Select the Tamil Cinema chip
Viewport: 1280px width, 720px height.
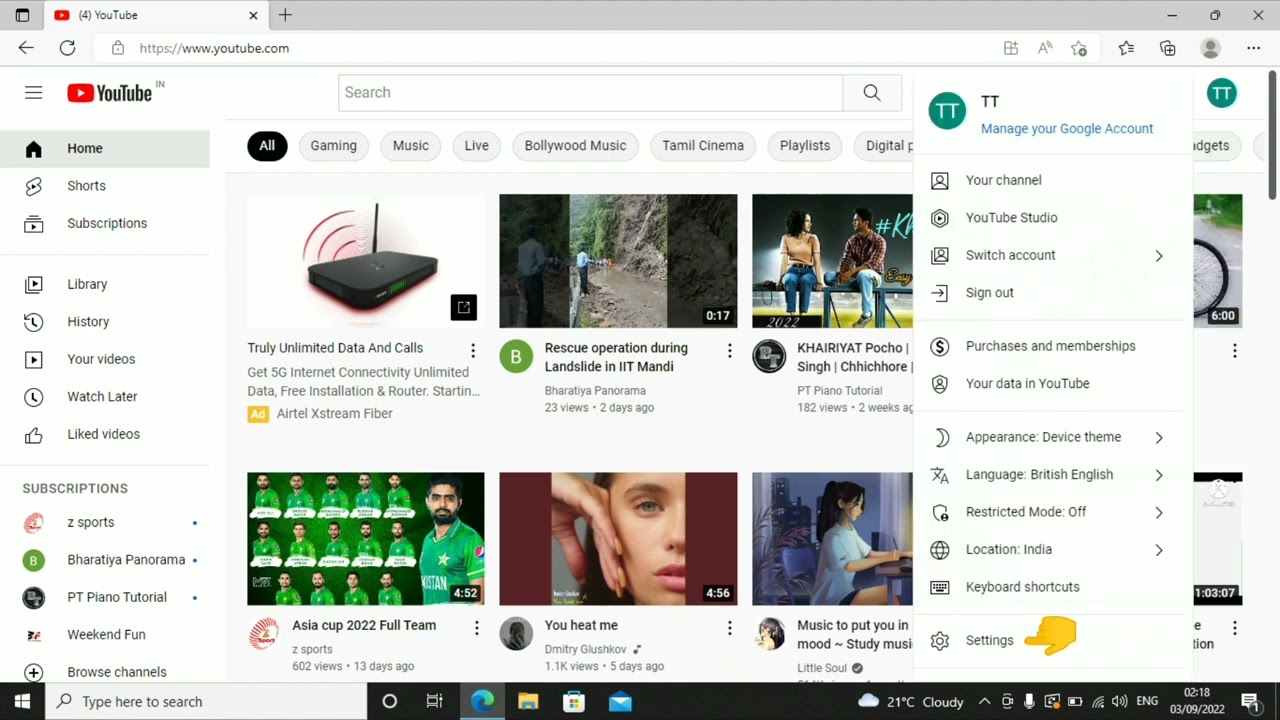703,146
